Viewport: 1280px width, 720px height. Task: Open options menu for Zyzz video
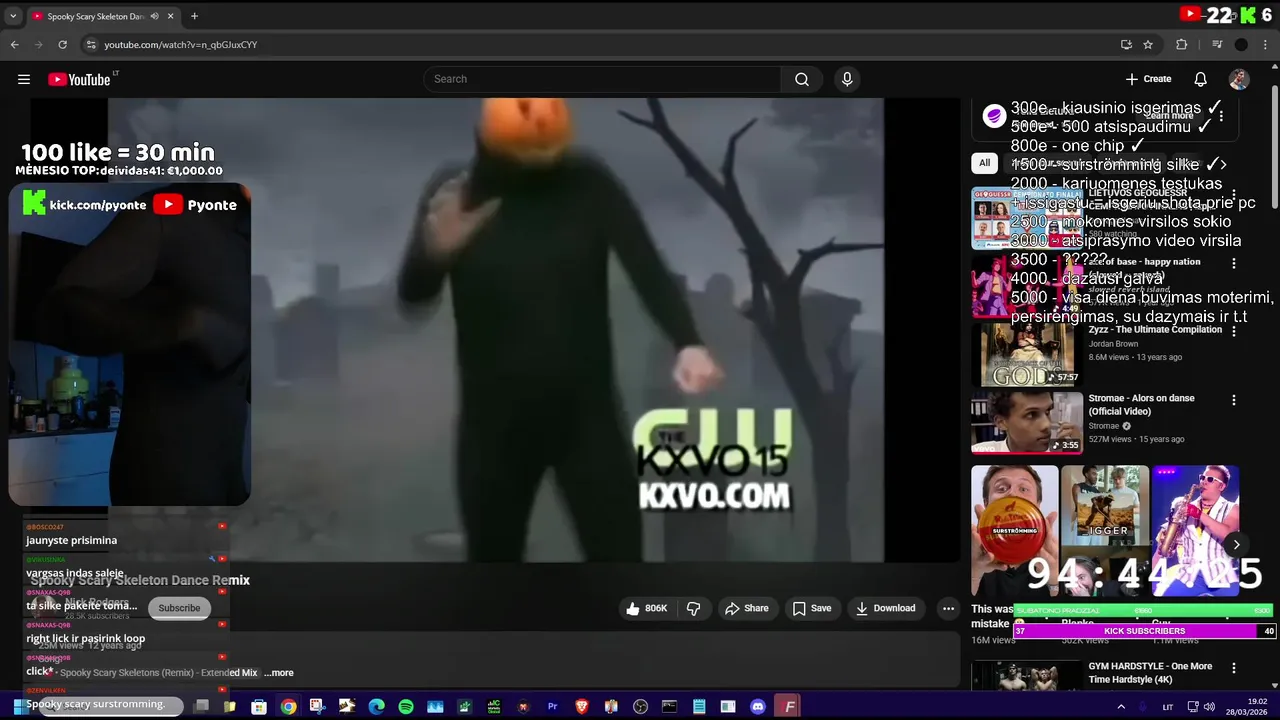1234,331
